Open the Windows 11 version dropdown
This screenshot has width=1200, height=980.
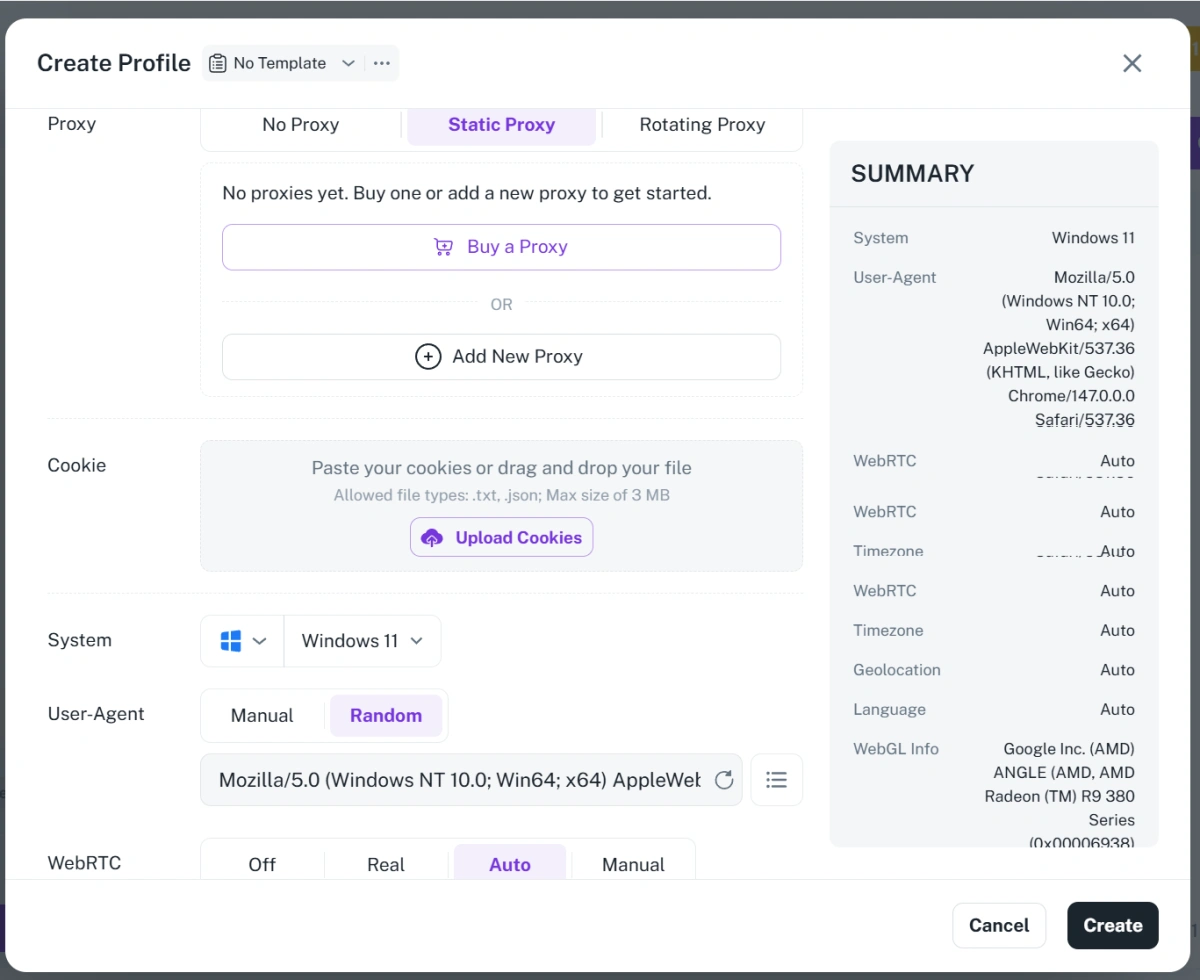362,641
